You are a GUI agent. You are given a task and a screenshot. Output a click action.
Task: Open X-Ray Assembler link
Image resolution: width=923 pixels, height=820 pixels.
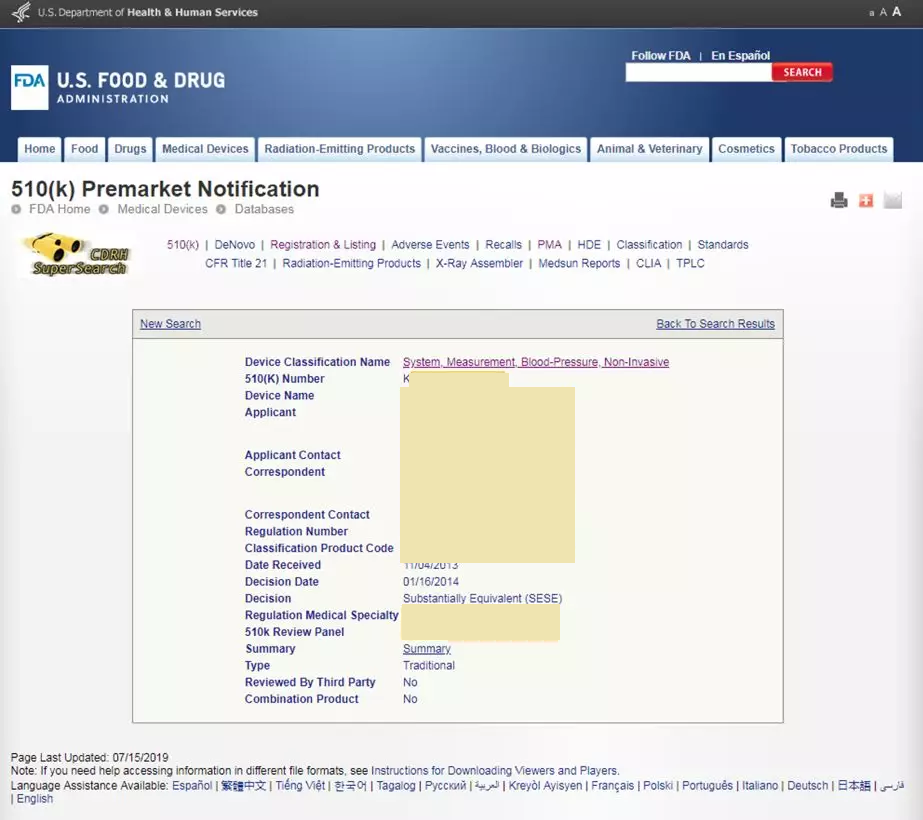(x=479, y=264)
